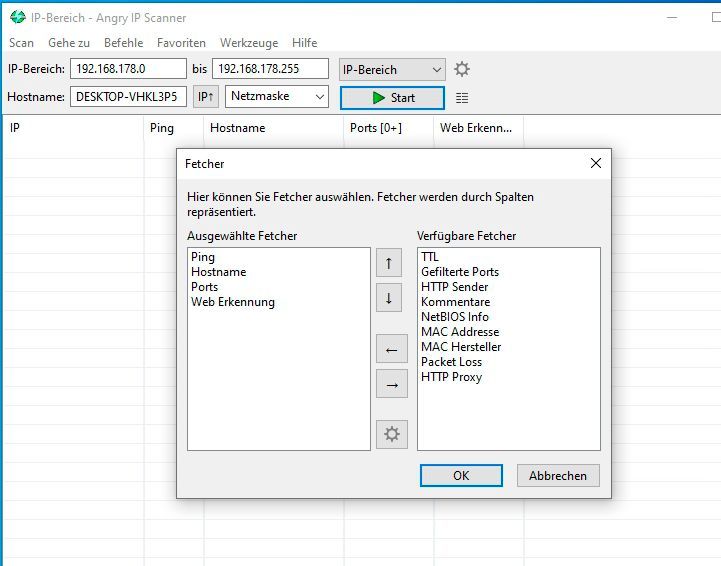
Task: Click the Ping column header
Action: click(x=174, y=128)
